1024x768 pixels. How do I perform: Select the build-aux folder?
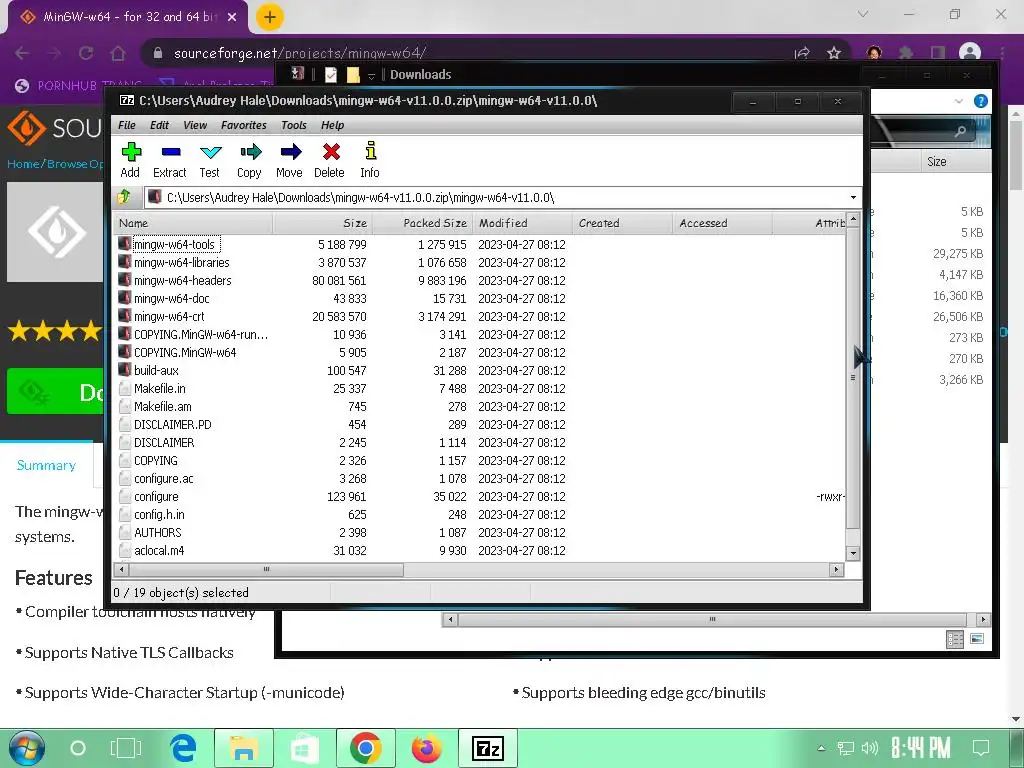(156, 370)
